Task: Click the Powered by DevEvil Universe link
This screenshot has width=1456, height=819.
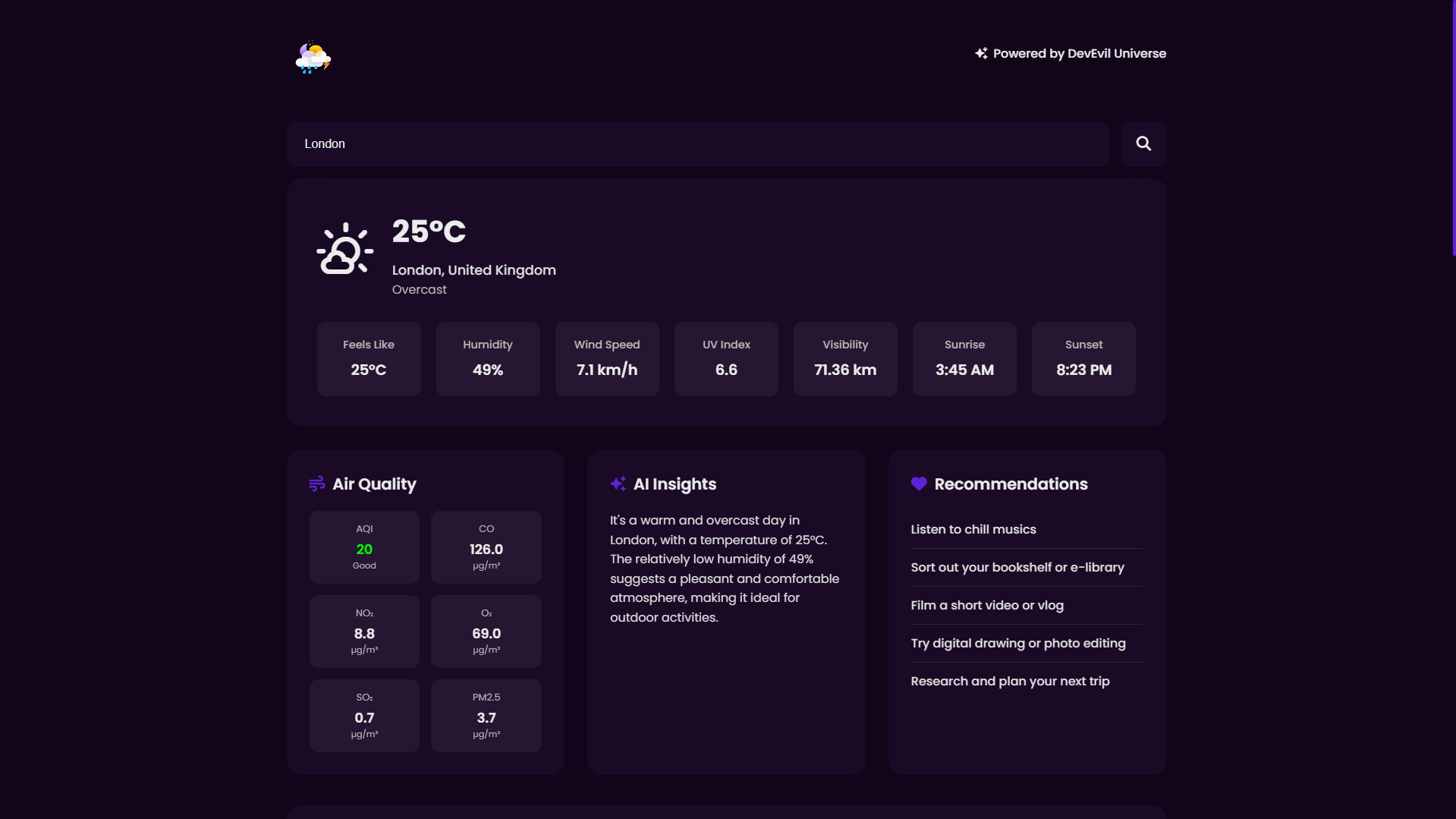Action: coord(1078,53)
